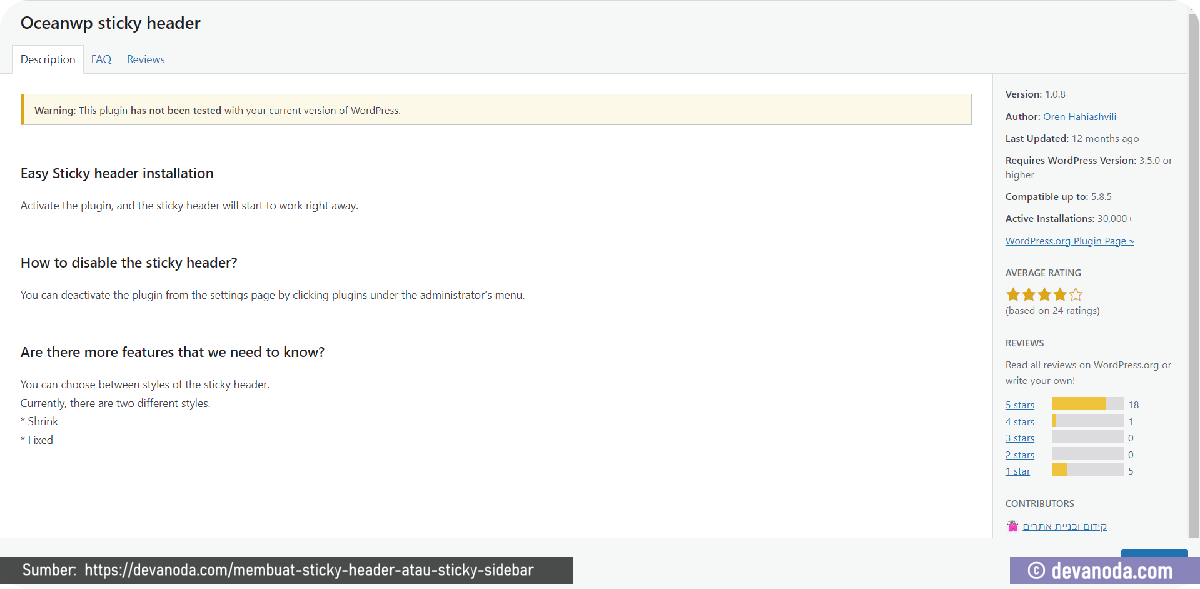Viewport: 1200px width, 589px height.
Task: Click the 1 star rating bar
Action: (x=1088, y=470)
